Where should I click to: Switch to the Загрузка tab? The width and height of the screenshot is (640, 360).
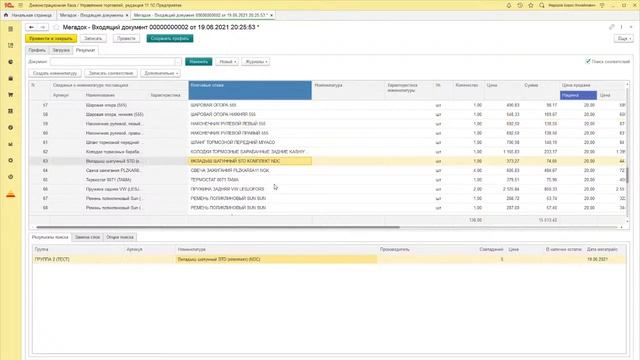pyautogui.click(x=61, y=50)
